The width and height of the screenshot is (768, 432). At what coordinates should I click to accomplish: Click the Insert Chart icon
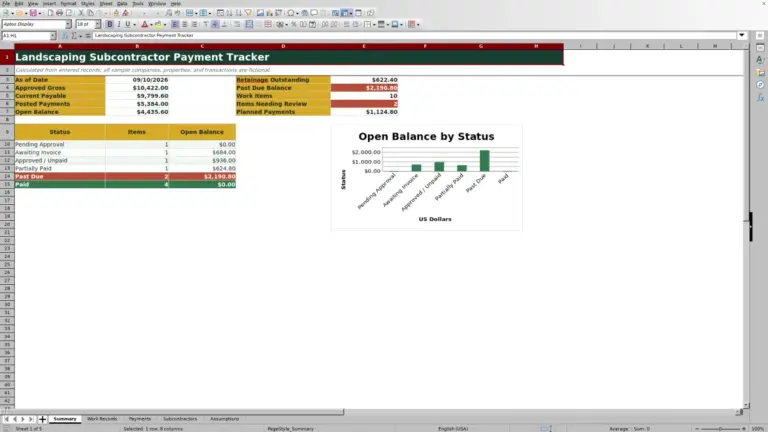269,13
